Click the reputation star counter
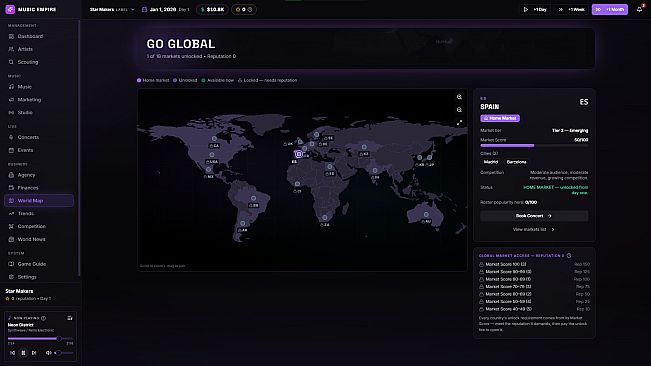Image resolution: width=651 pixels, height=366 pixels. click(x=244, y=9)
